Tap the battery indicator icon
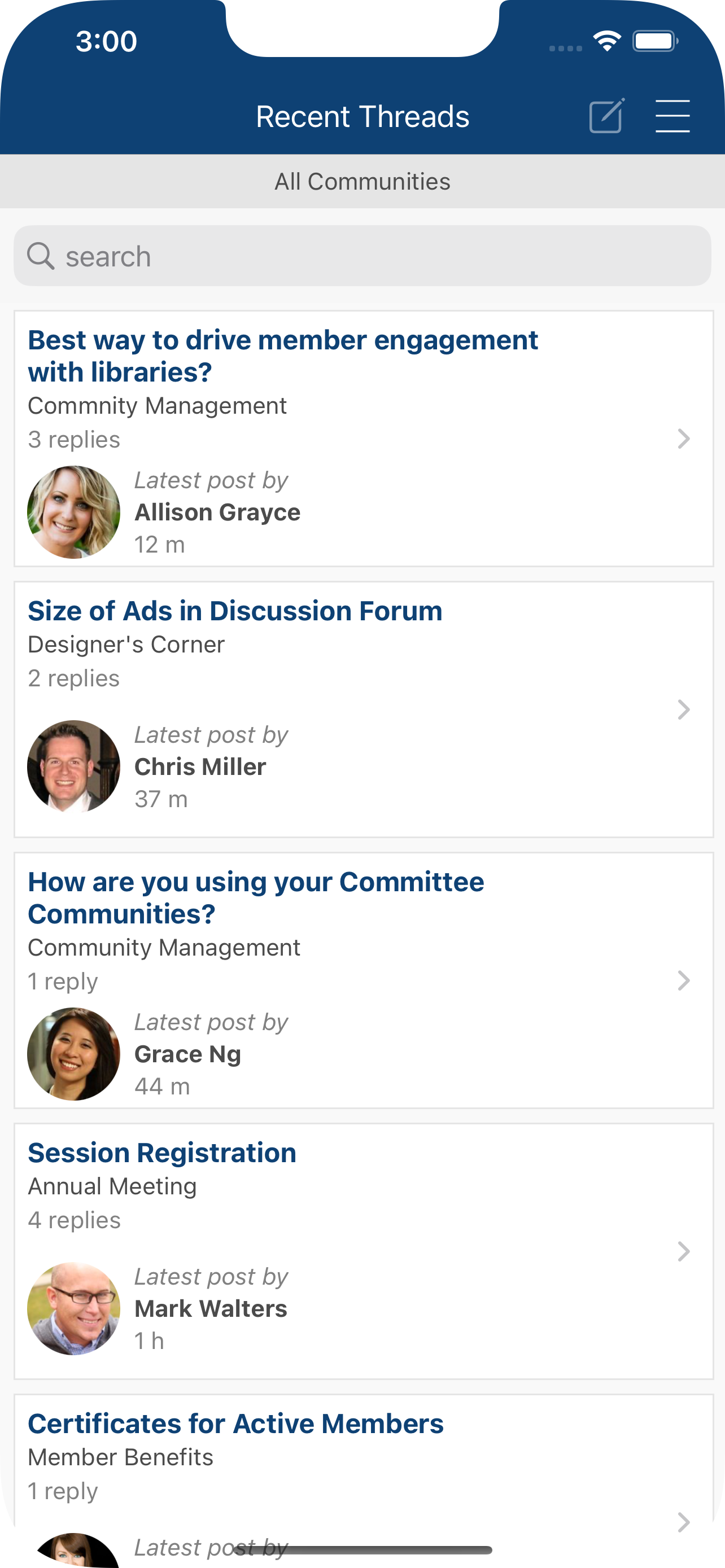This screenshot has width=725, height=1568. coord(655,41)
